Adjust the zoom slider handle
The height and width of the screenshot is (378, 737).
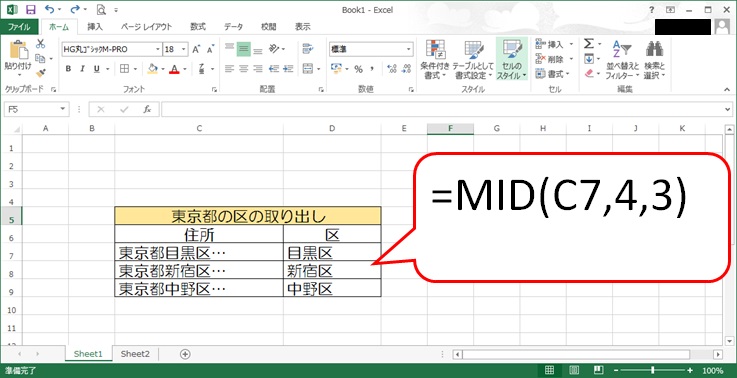[x=652, y=370]
